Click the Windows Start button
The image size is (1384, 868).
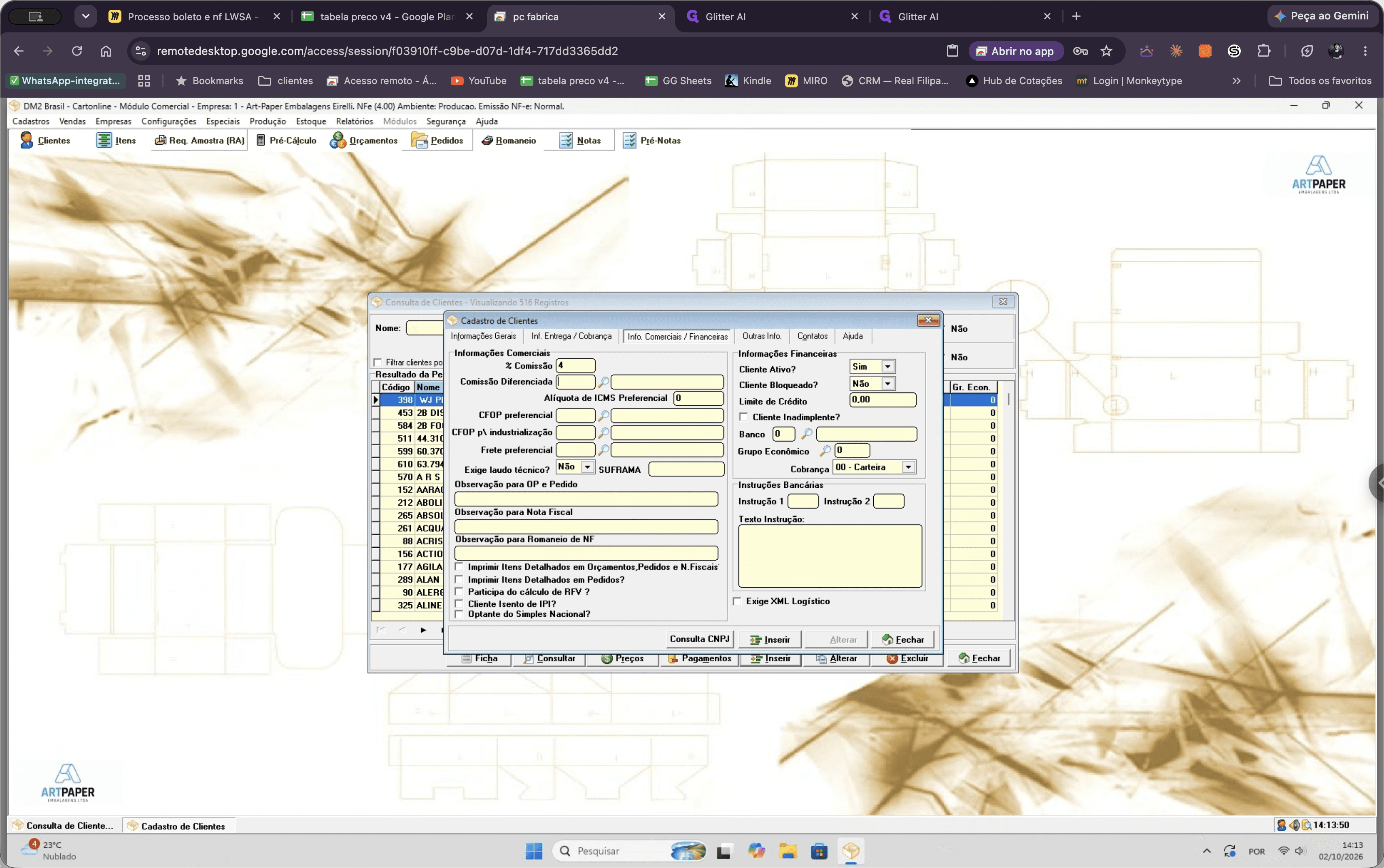(x=533, y=851)
